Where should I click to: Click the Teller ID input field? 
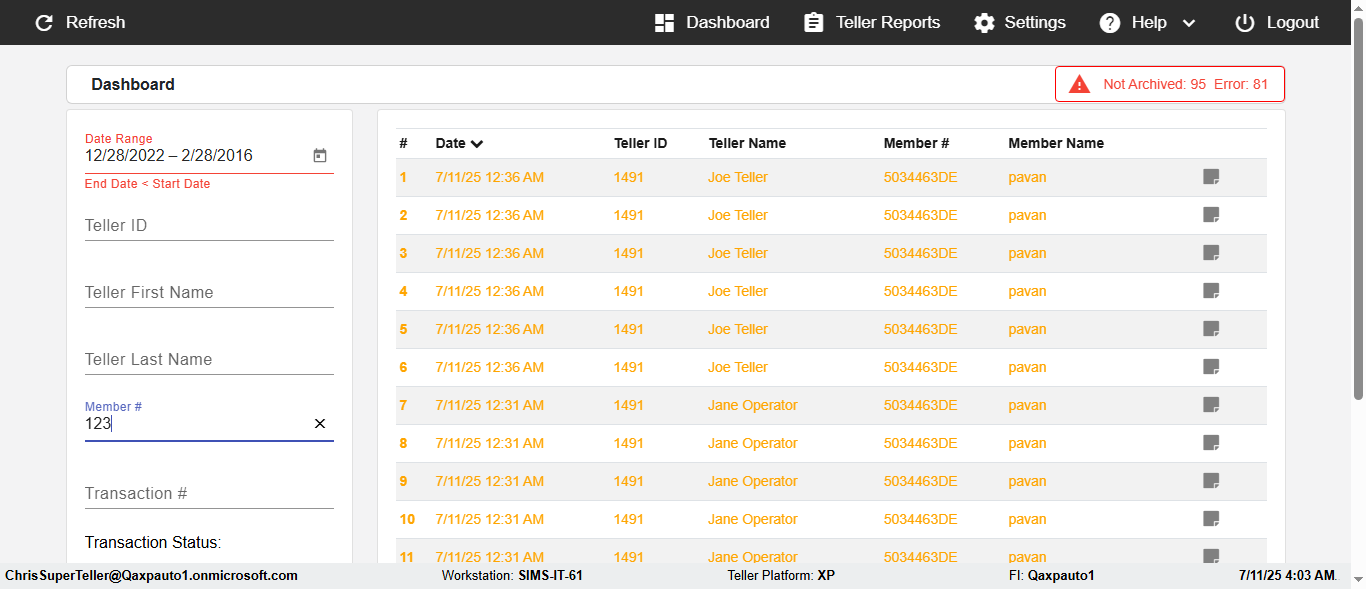click(209, 226)
